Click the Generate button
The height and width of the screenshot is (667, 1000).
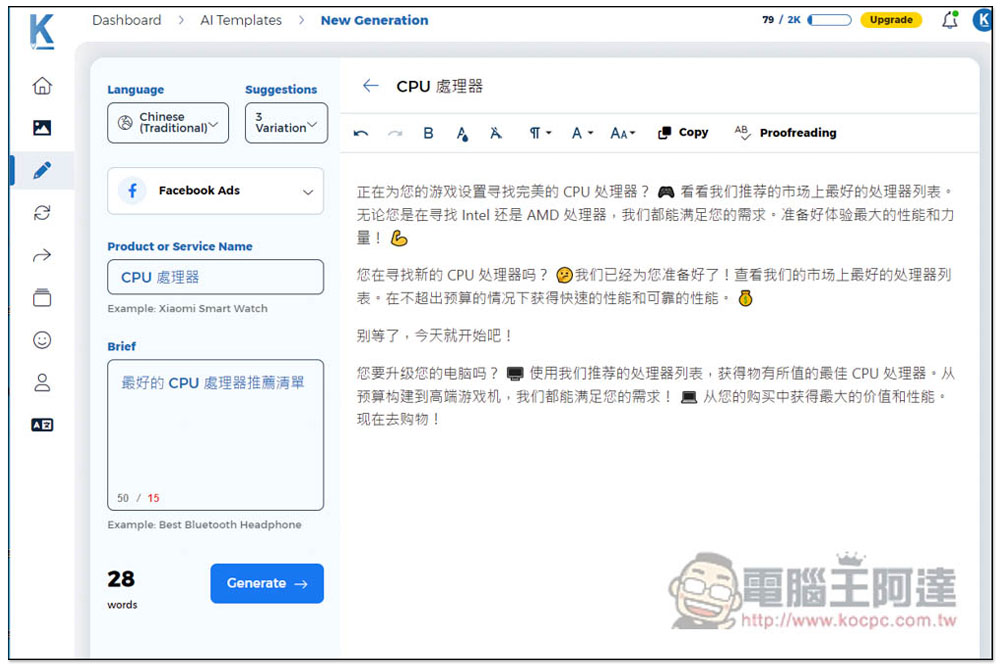coord(267,583)
